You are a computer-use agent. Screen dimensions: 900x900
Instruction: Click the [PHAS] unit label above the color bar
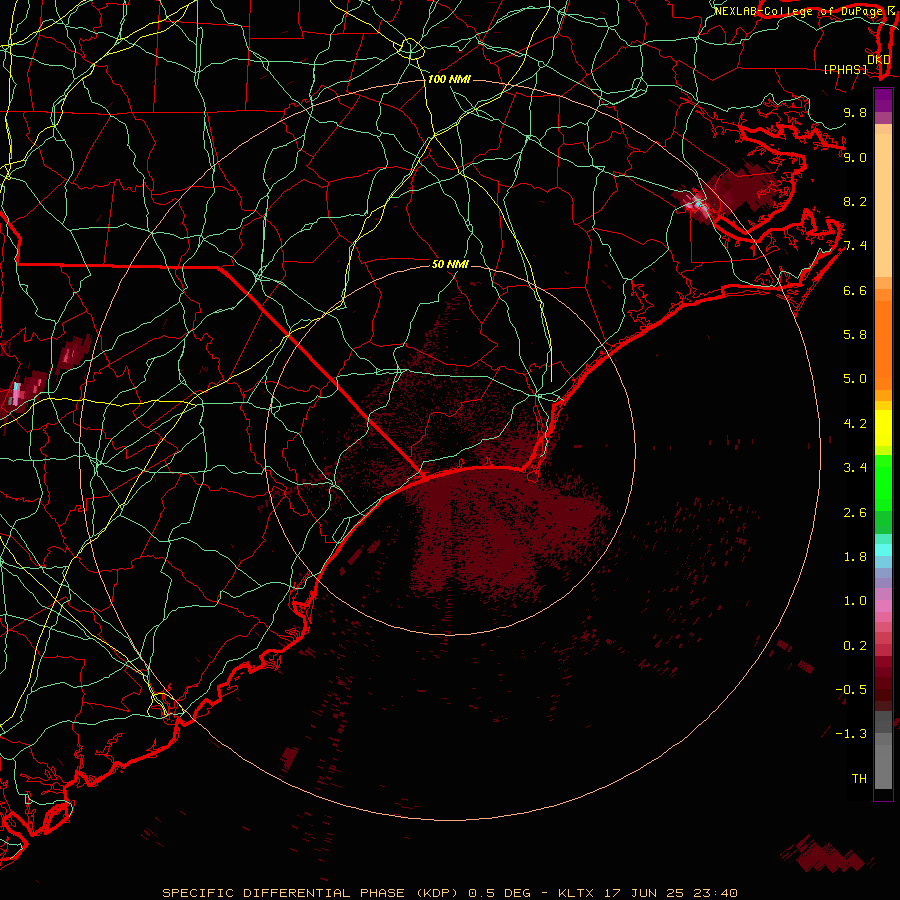pyautogui.click(x=845, y=69)
